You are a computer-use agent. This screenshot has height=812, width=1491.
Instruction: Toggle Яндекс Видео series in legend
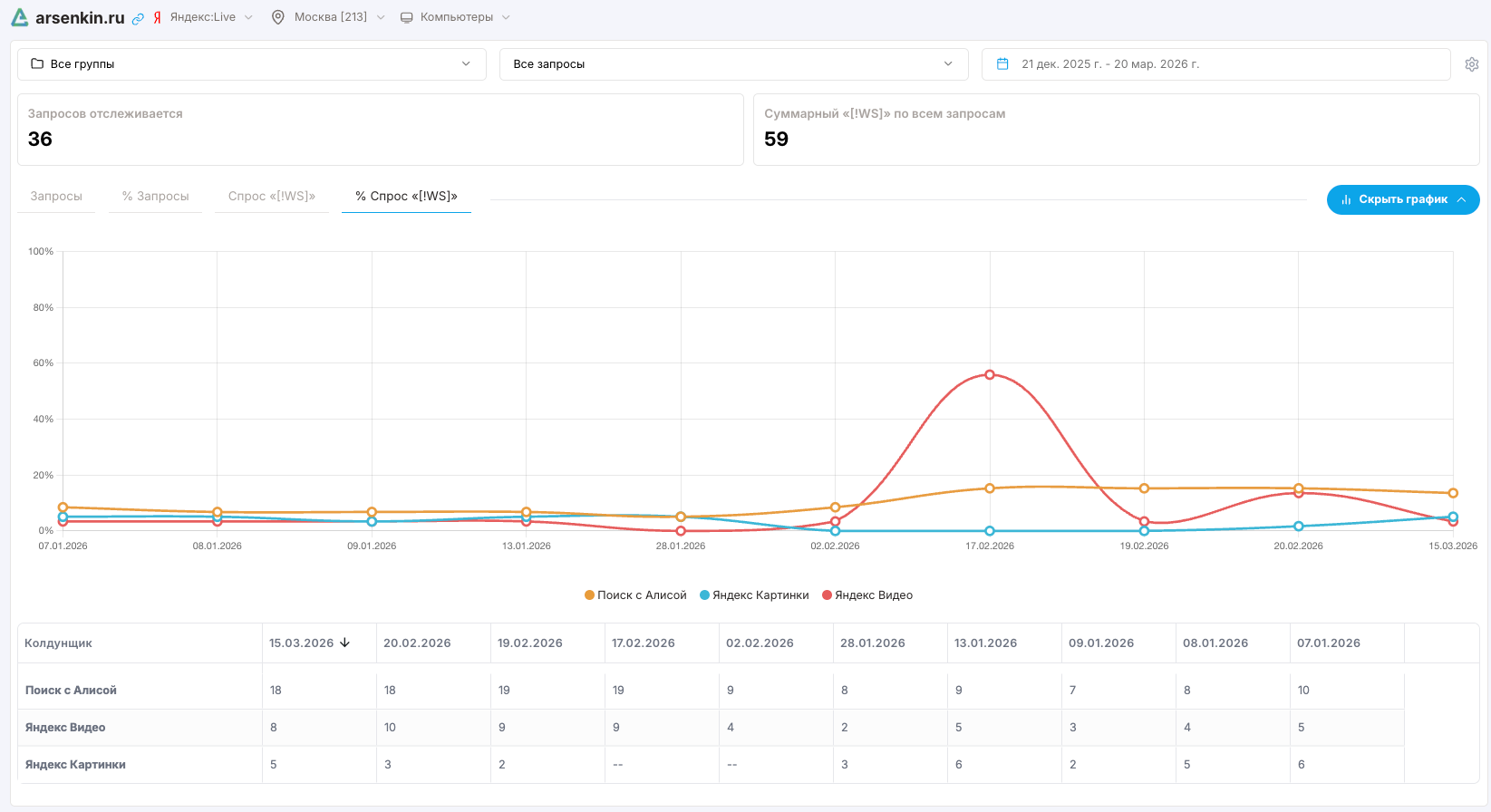867,595
